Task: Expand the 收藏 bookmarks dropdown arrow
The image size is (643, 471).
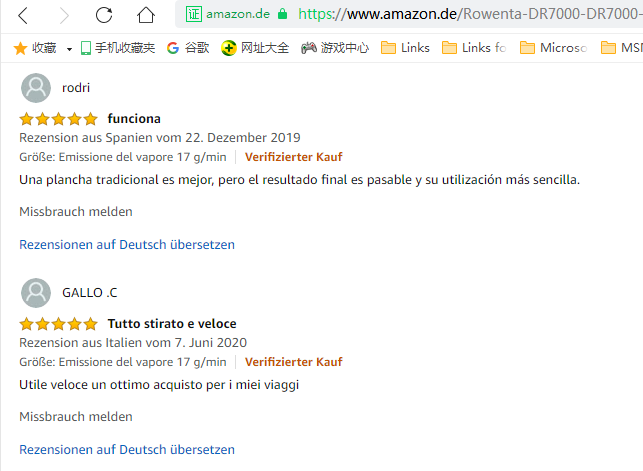Action: click(69, 48)
